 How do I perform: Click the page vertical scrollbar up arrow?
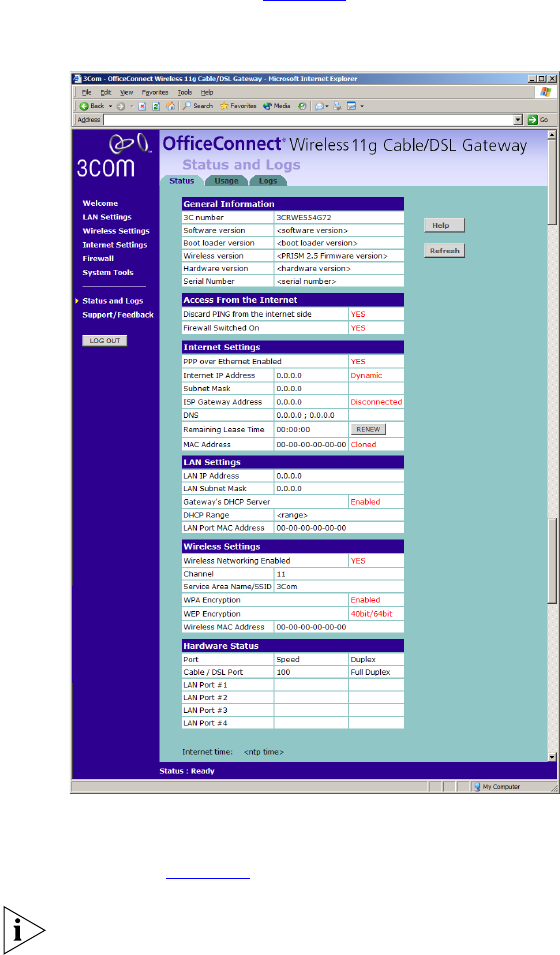pos(552,135)
